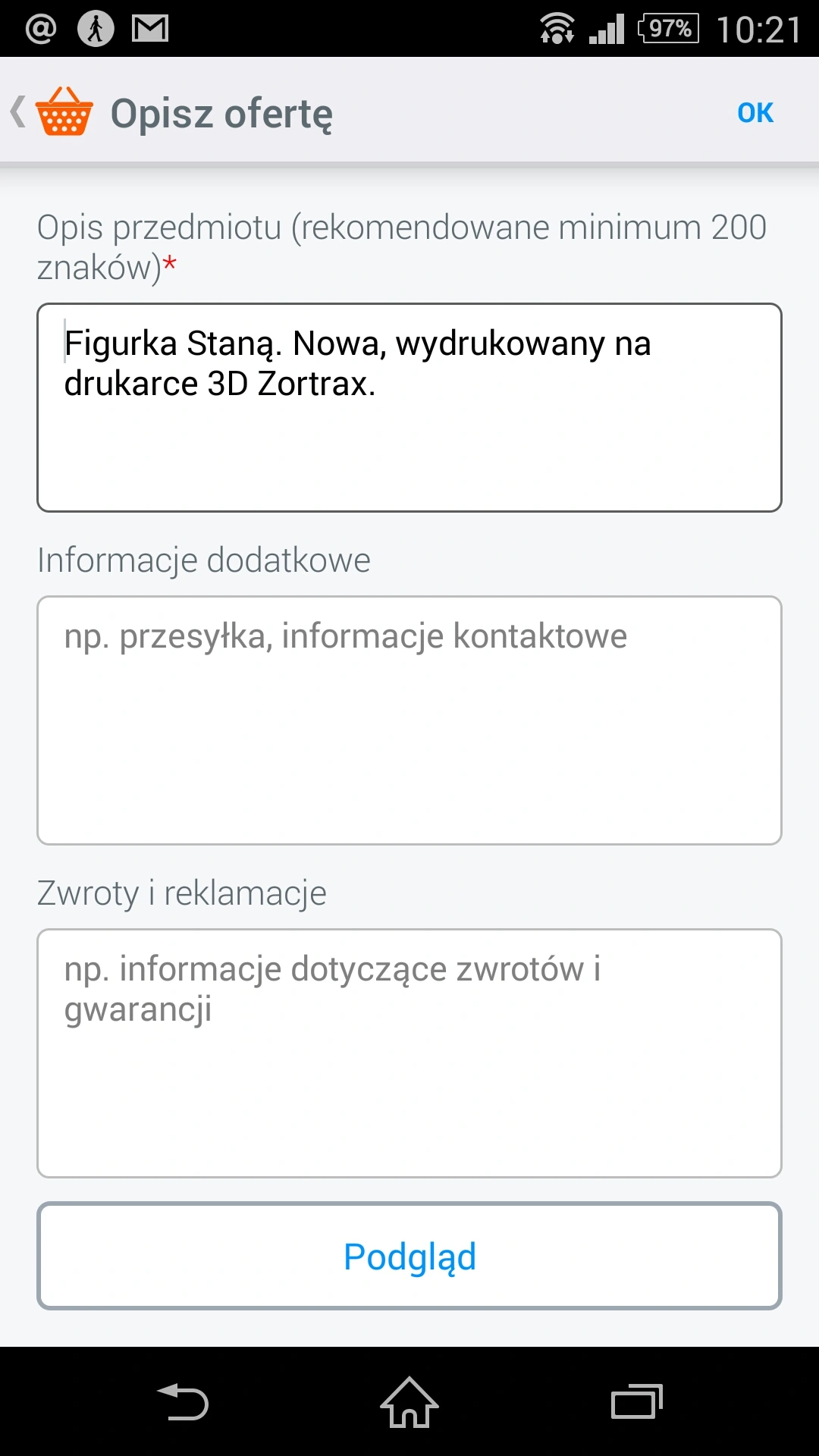Image resolution: width=819 pixels, height=1456 pixels.
Task: Tap the walking person status icon
Action: [x=96, y=29]
